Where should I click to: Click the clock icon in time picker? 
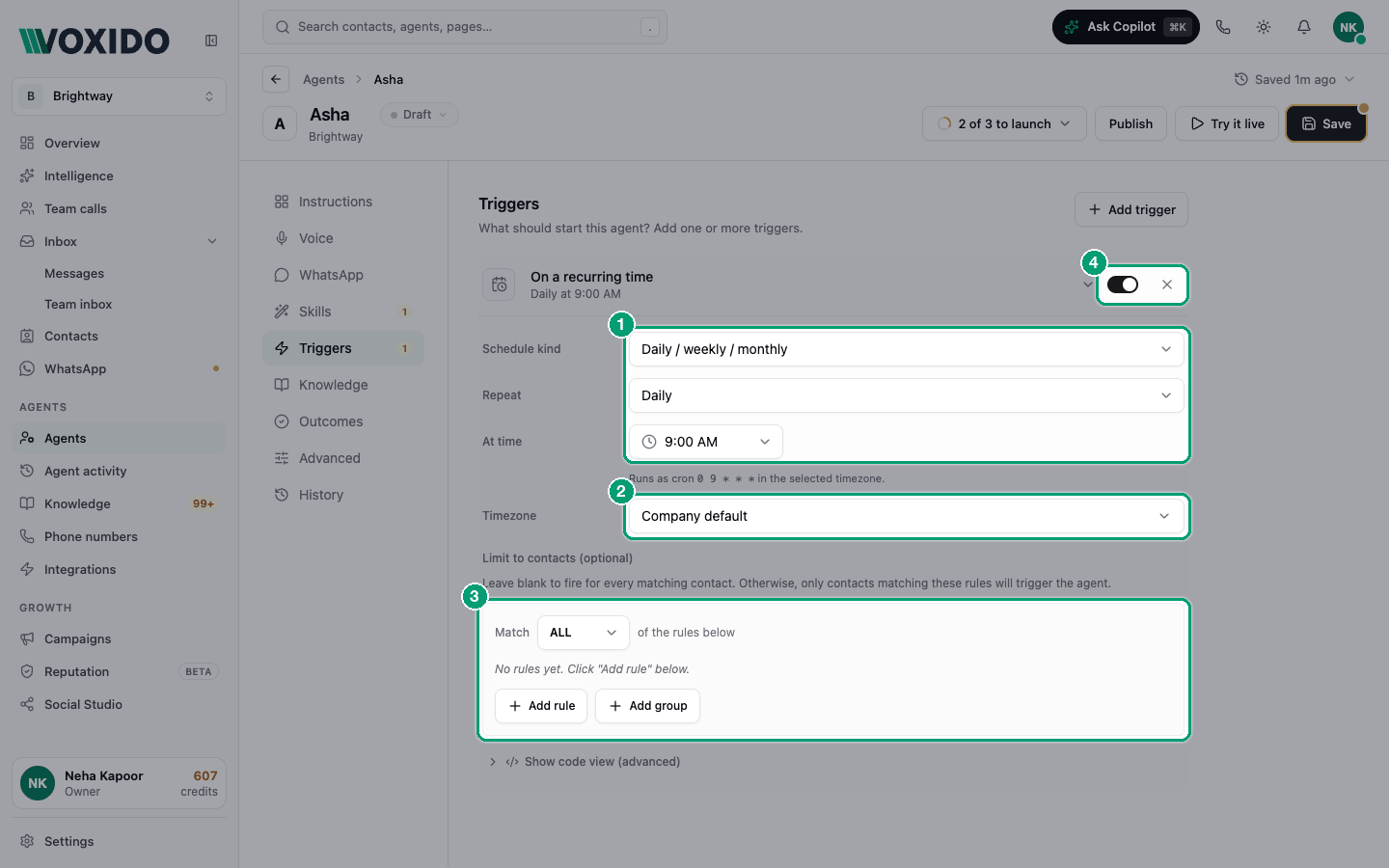click(x=649, y=442)
